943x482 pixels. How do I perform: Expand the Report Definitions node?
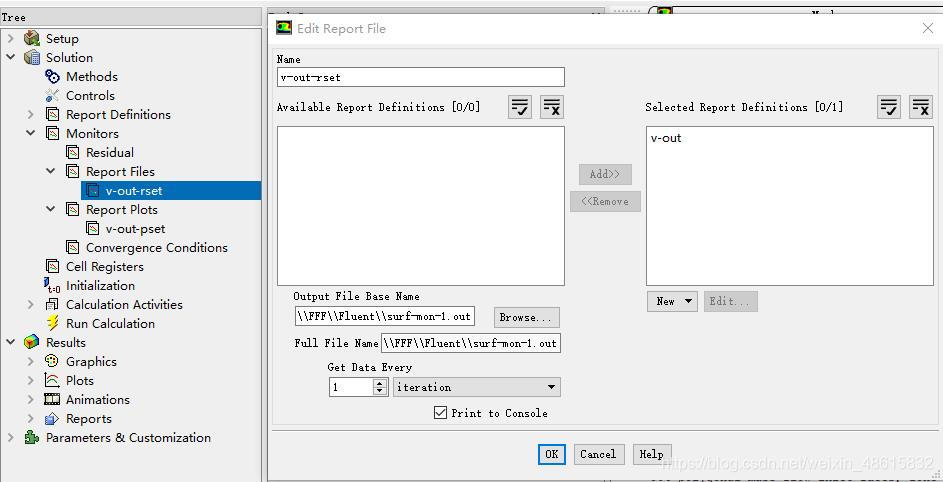pyautogui.click(x=31, y=114)
